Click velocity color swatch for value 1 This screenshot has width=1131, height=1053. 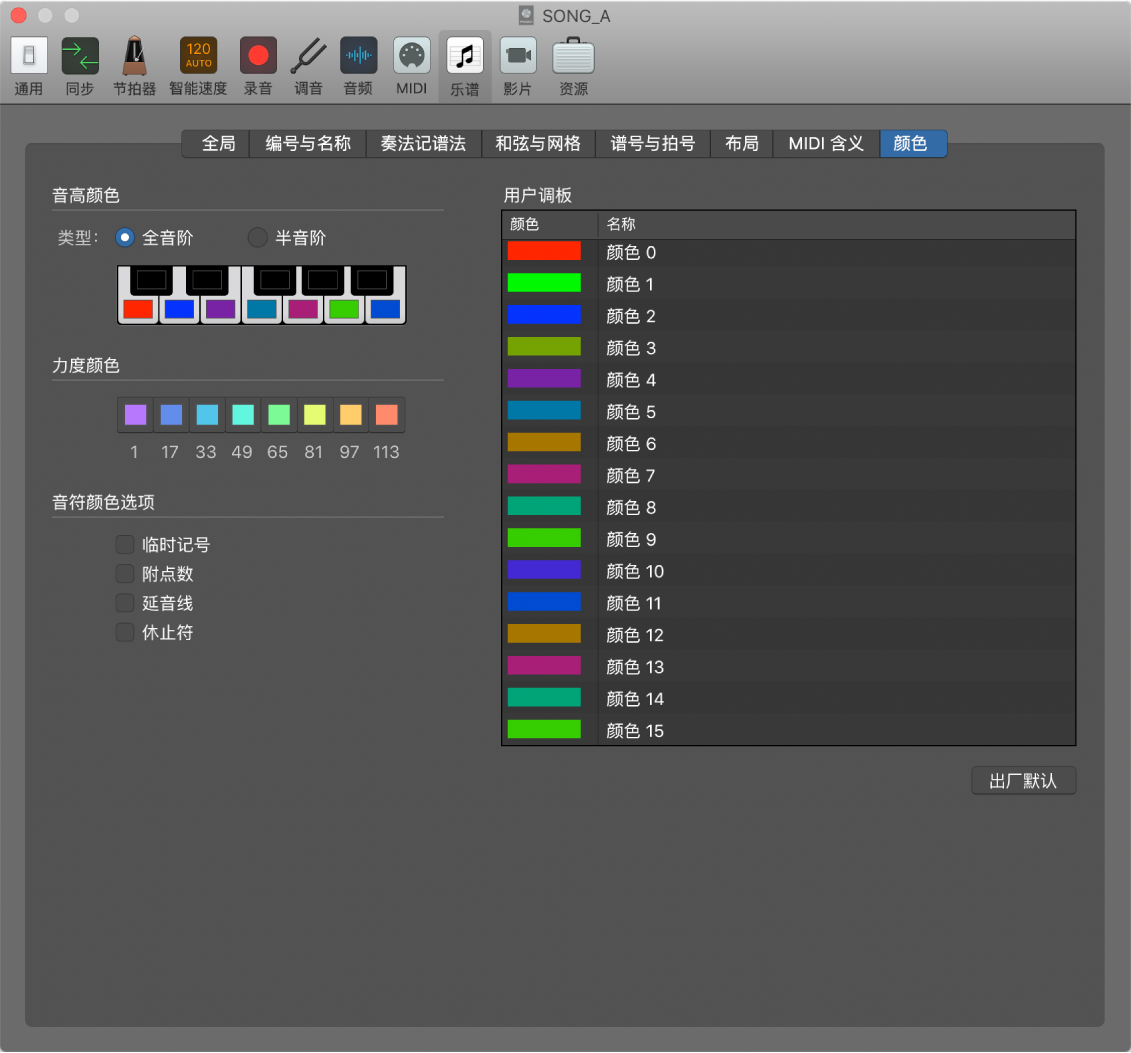[136, 415]
